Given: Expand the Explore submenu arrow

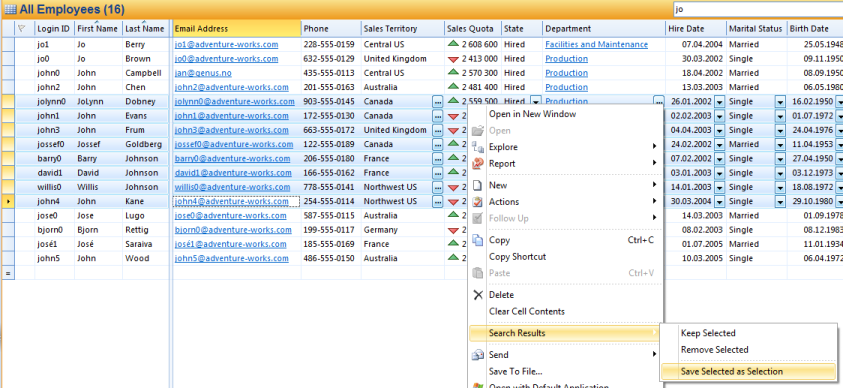Looking at the screenshot, I should click(x=654, y=147).
